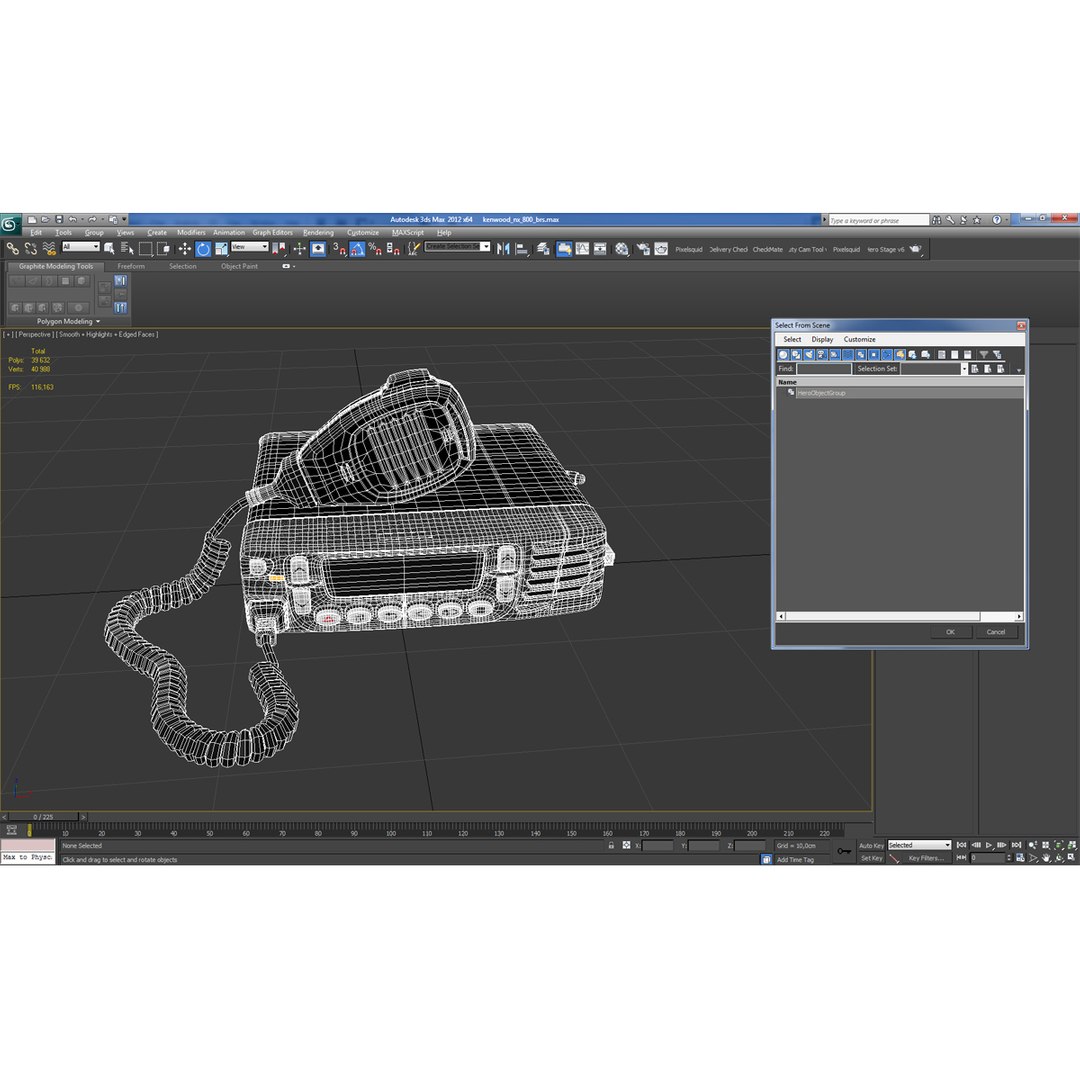Click the pink MAXScript listener swatch
The width and height of the screenshot is (1080, 1080).
click(28, 845)
